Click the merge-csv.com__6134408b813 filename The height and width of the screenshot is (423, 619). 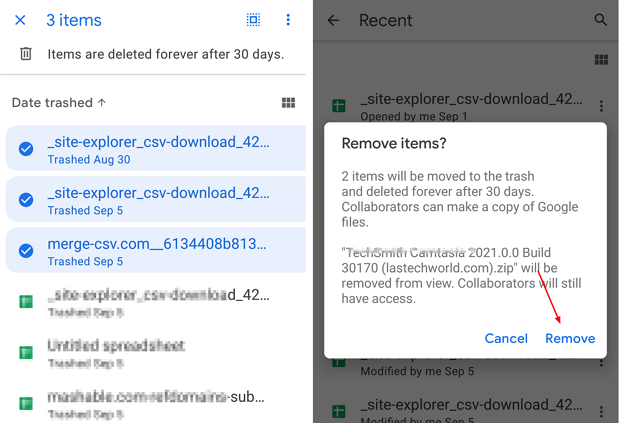157,244
